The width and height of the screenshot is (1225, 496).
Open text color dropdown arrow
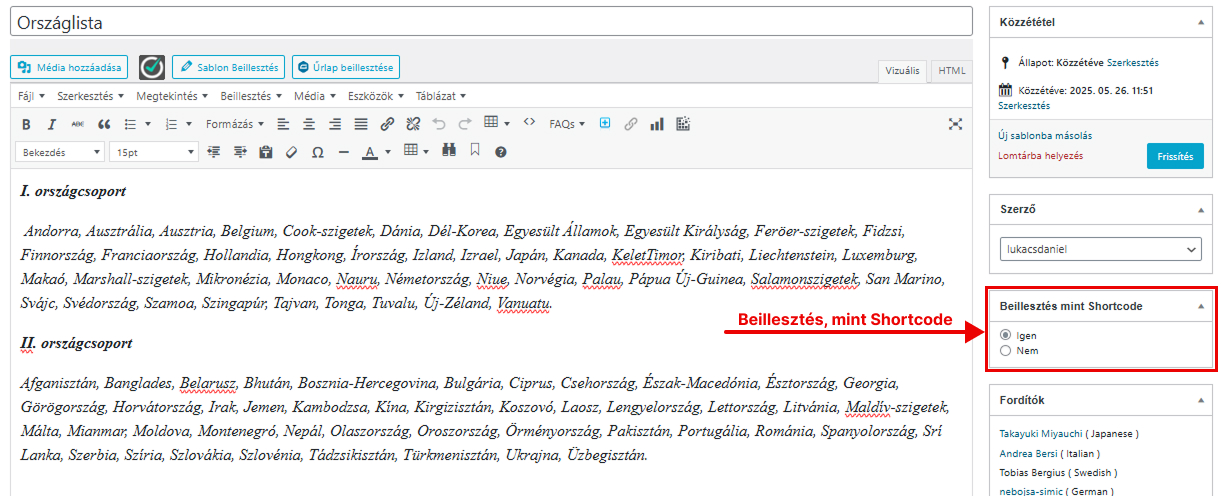(x=387, y=152)
